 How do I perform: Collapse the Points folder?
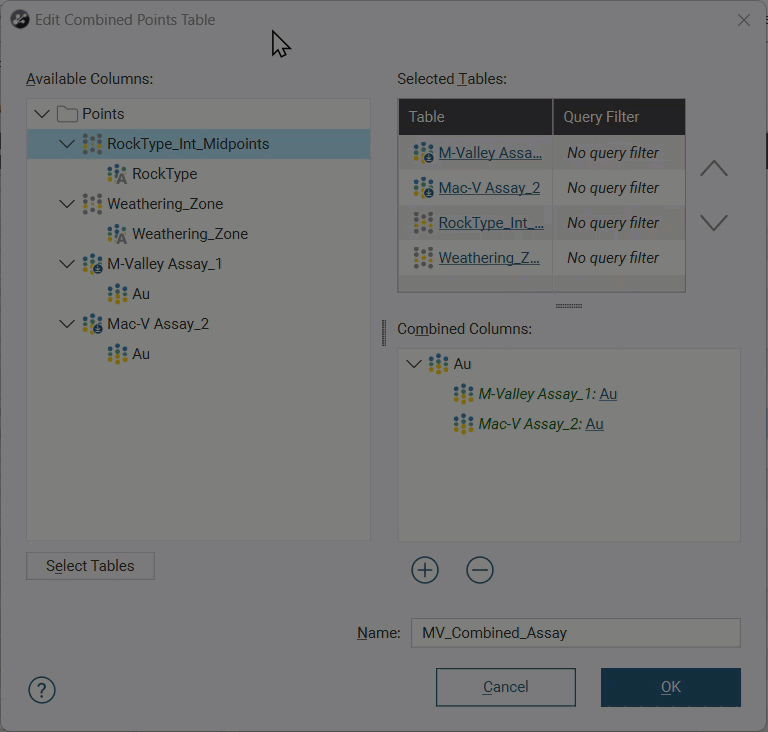click(x=41, y=114)
